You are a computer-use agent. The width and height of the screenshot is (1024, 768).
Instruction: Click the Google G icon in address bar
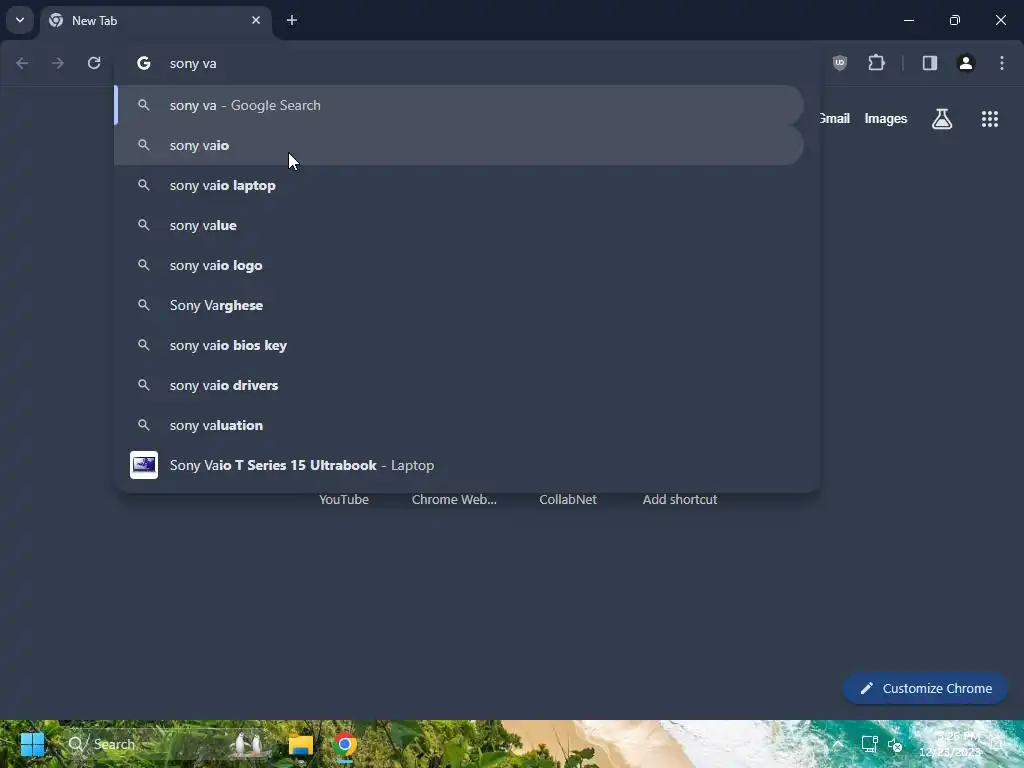pyautogui.click(x=144, y=63)
